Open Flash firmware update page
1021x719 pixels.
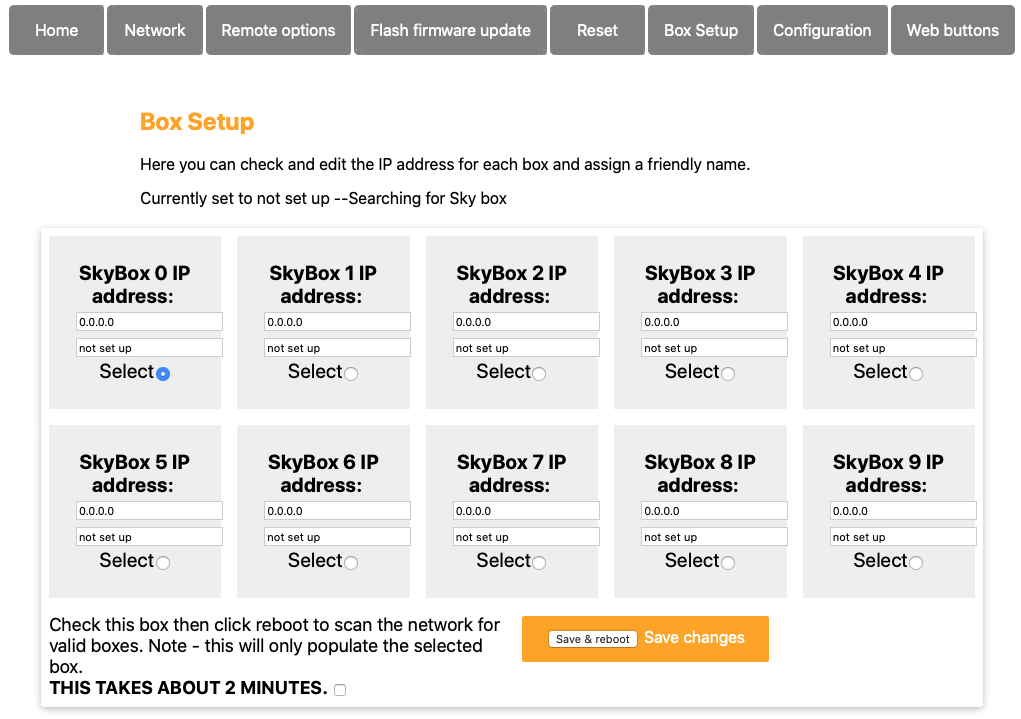(450, 30)
